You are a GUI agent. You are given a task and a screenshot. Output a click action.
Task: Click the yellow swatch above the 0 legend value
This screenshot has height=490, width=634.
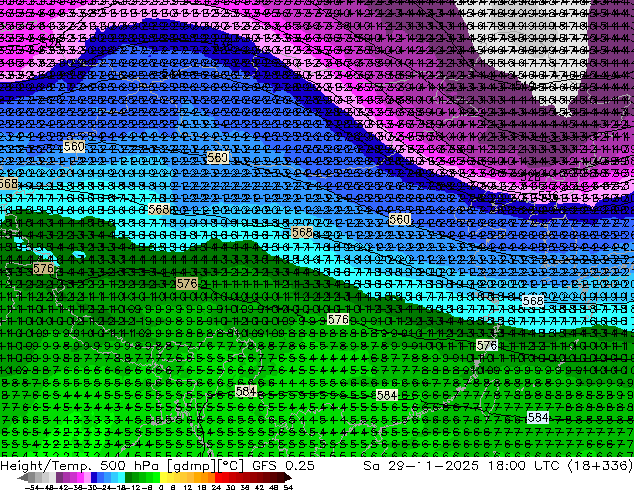164,478
